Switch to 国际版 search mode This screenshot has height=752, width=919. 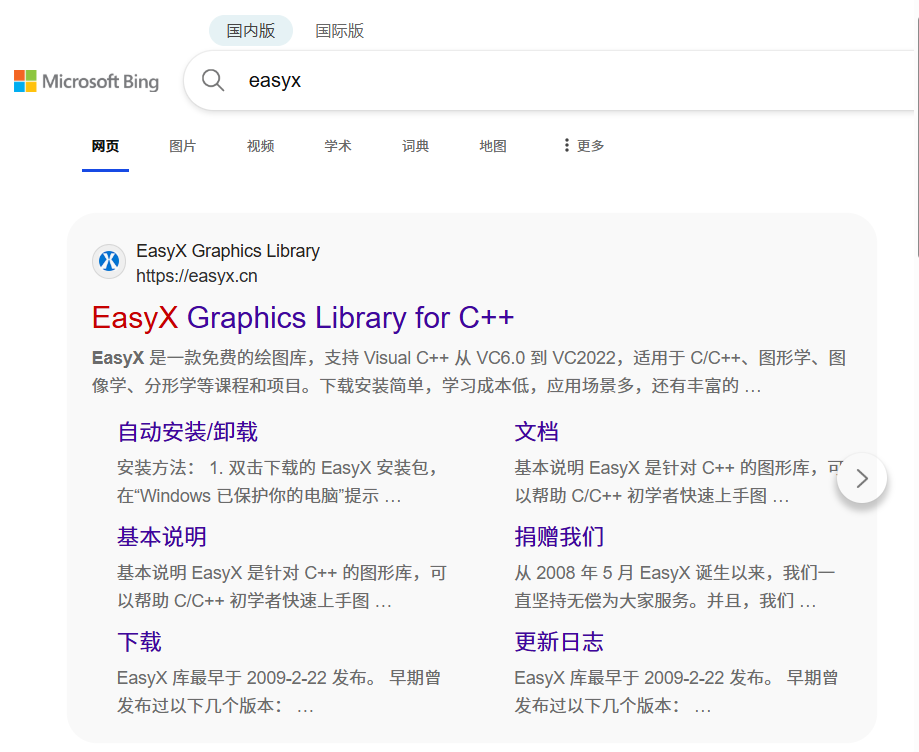[x=340, y=30]
